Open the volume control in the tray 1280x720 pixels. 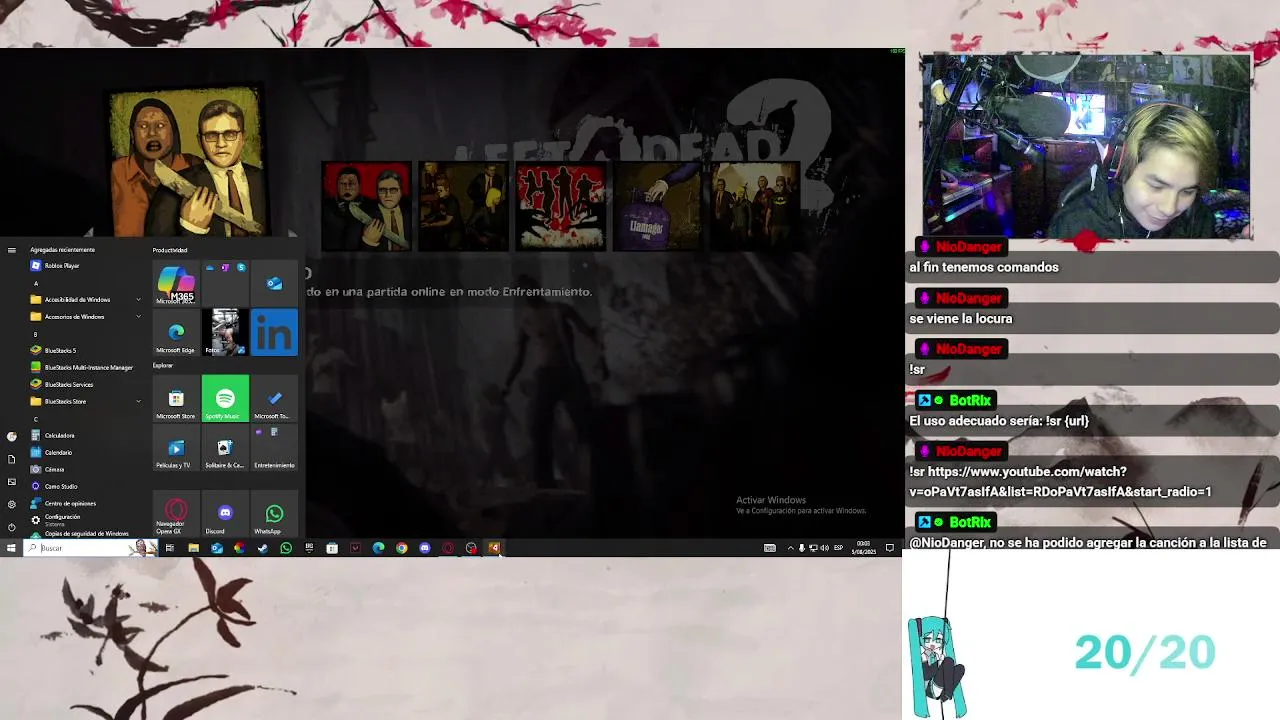(823, 548)
